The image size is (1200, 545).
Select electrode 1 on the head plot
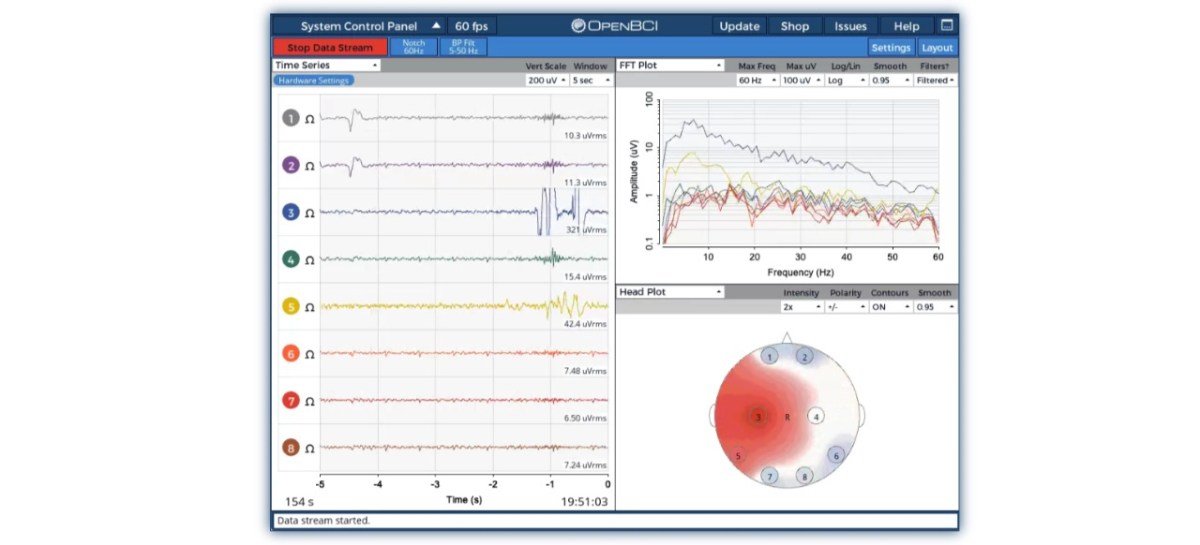coord(769,356)
